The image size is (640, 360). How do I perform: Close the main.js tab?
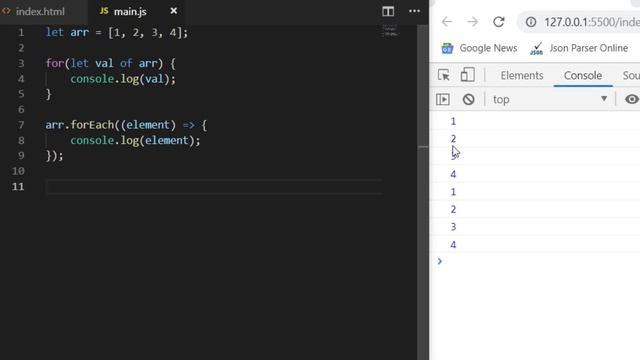(x=173, y=11)
